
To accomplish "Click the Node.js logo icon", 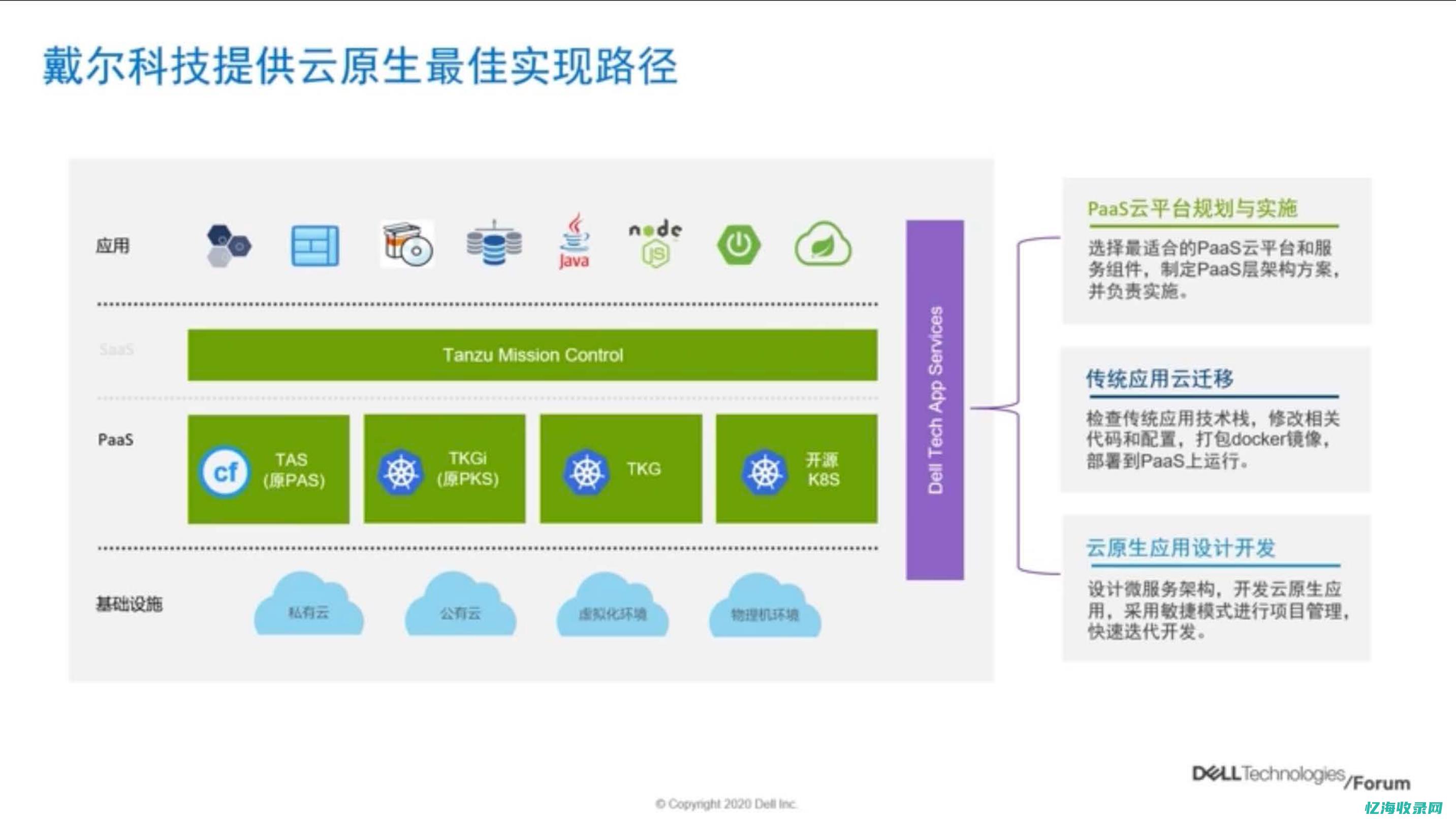I will coord(656,243).
